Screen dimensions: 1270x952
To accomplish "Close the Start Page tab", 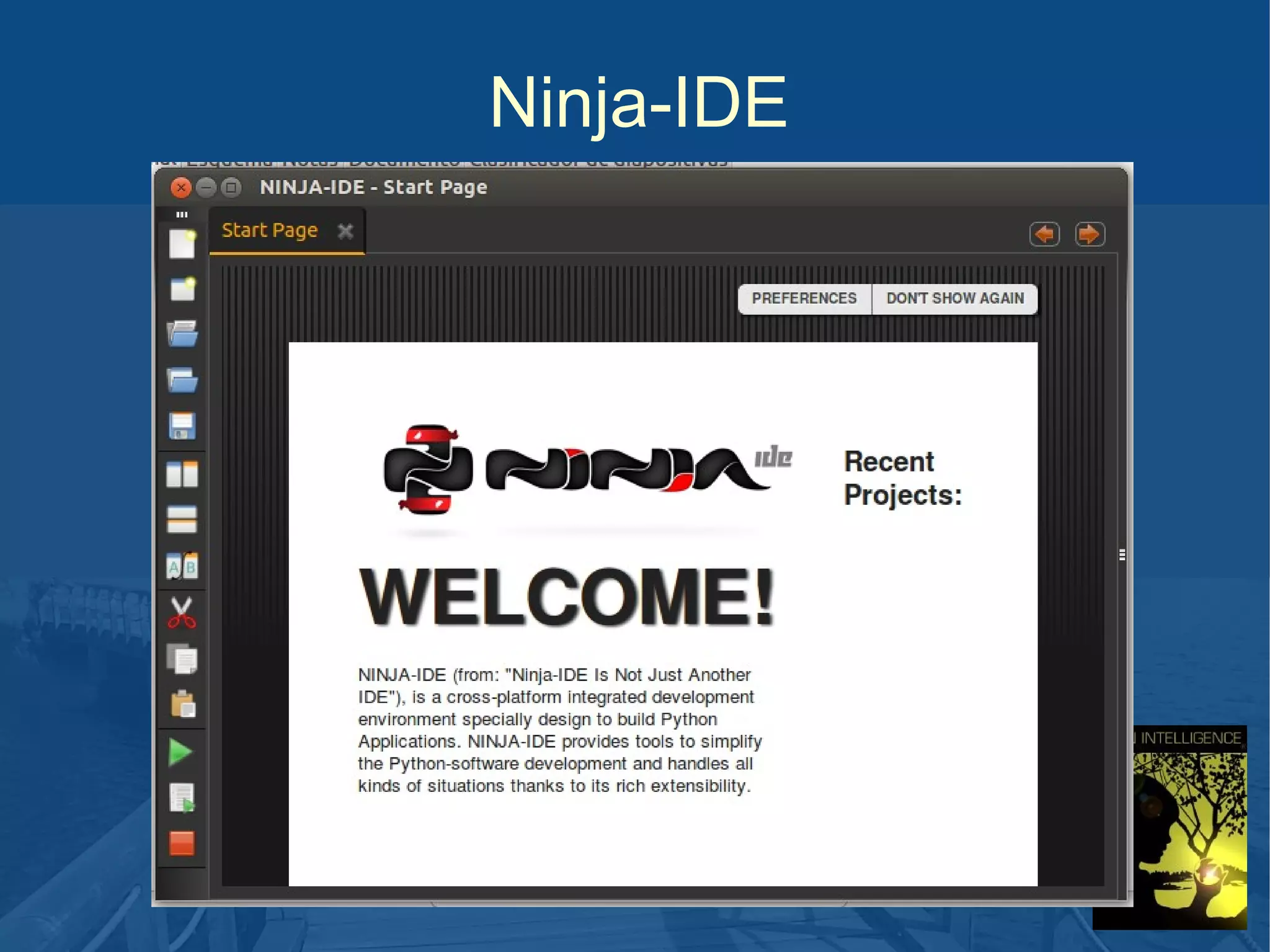I will coord(345,231).
